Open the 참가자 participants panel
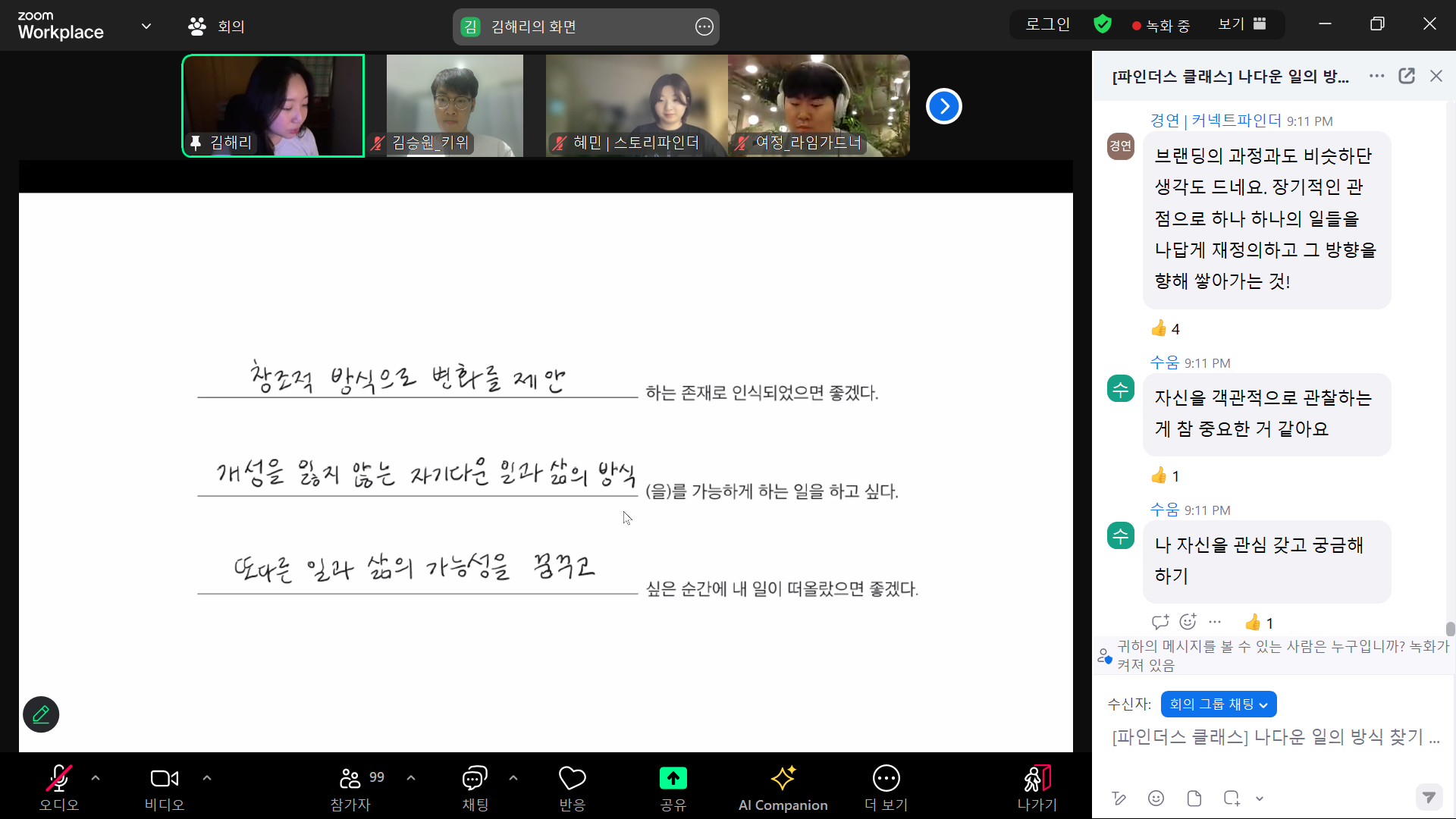Image resolution: width=1456 pixels, height=819 pixels. click(350, 787)
